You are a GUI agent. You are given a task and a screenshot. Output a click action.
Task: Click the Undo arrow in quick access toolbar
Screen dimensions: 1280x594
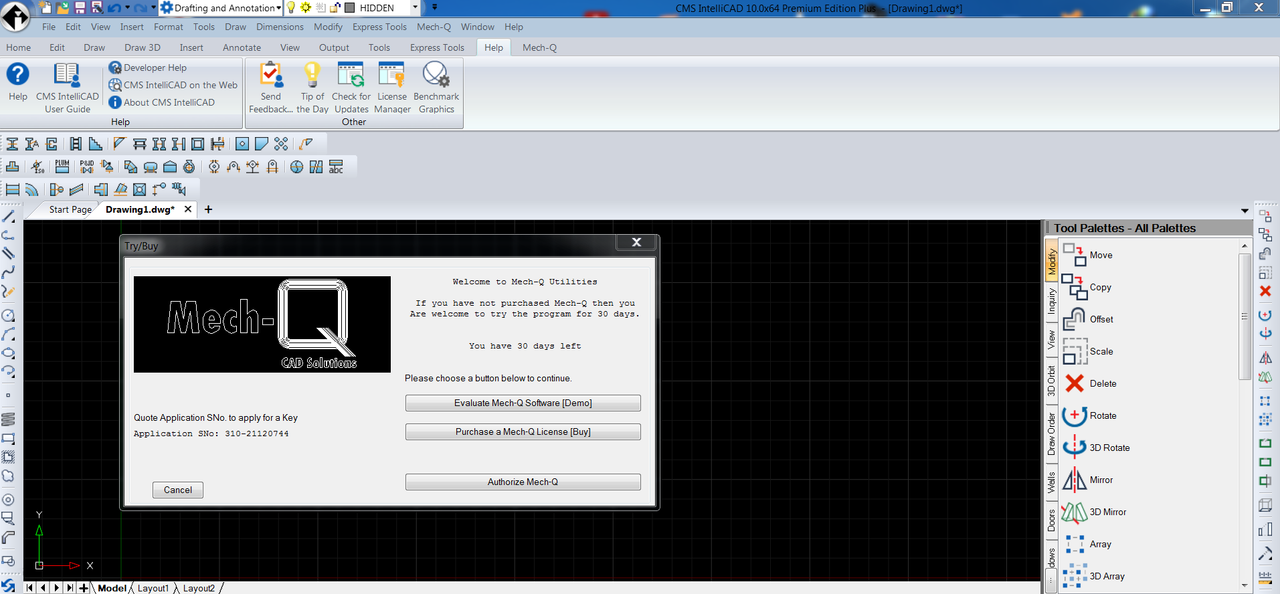114,7
